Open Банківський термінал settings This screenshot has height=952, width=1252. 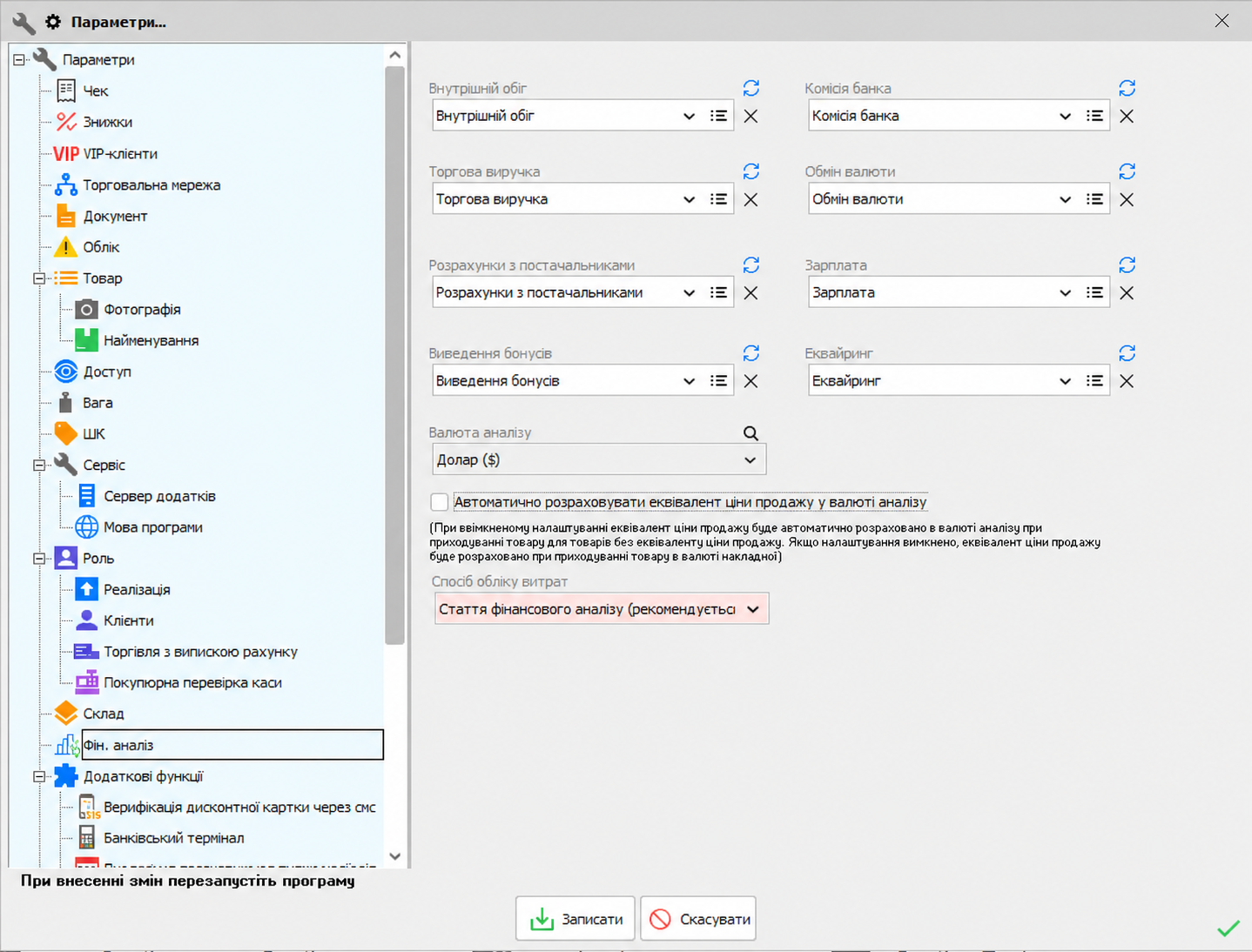pyautogui.click(x=174, y=838)
